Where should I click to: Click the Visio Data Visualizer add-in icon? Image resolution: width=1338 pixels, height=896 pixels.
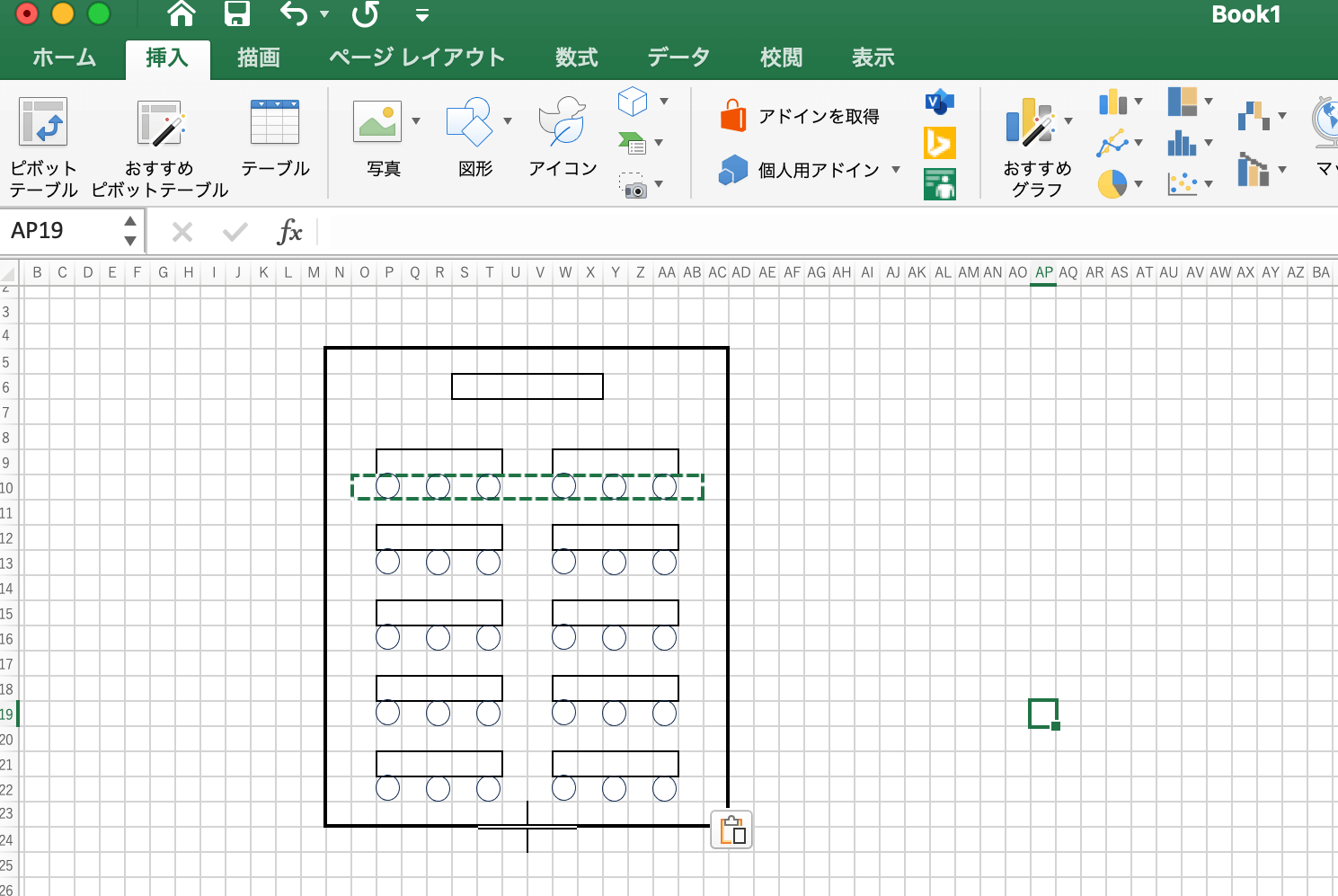939,102
